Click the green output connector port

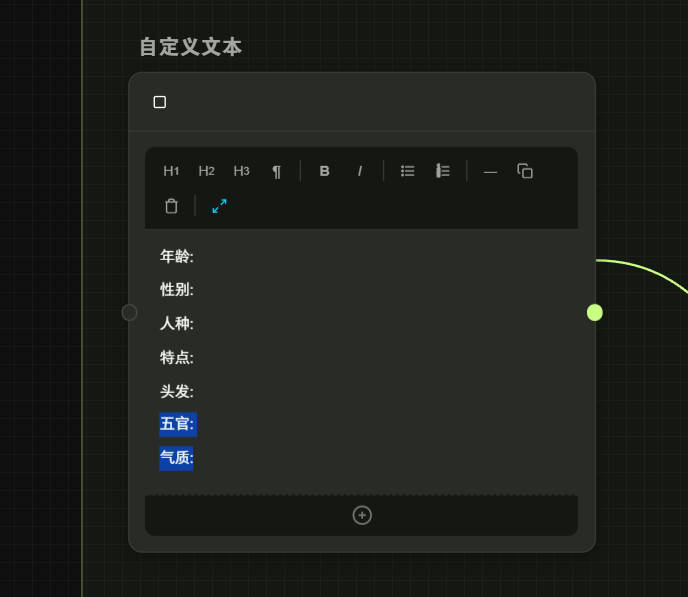tap(595, 312)
